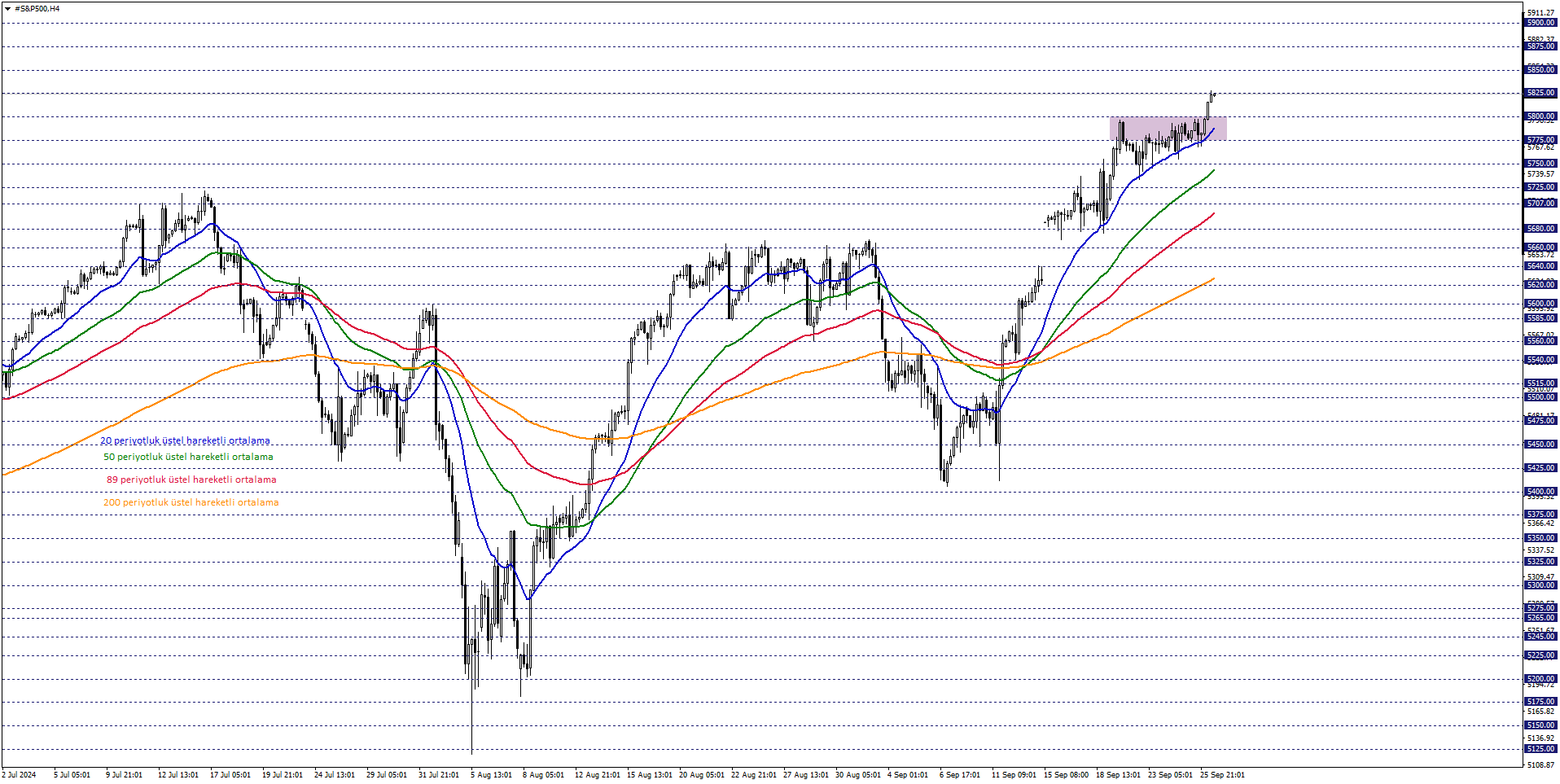Screen dimensions: 1560x784
Task: Click the '20 periyotluk üstel hareketli ortalama' label
Action: point(185,440)
